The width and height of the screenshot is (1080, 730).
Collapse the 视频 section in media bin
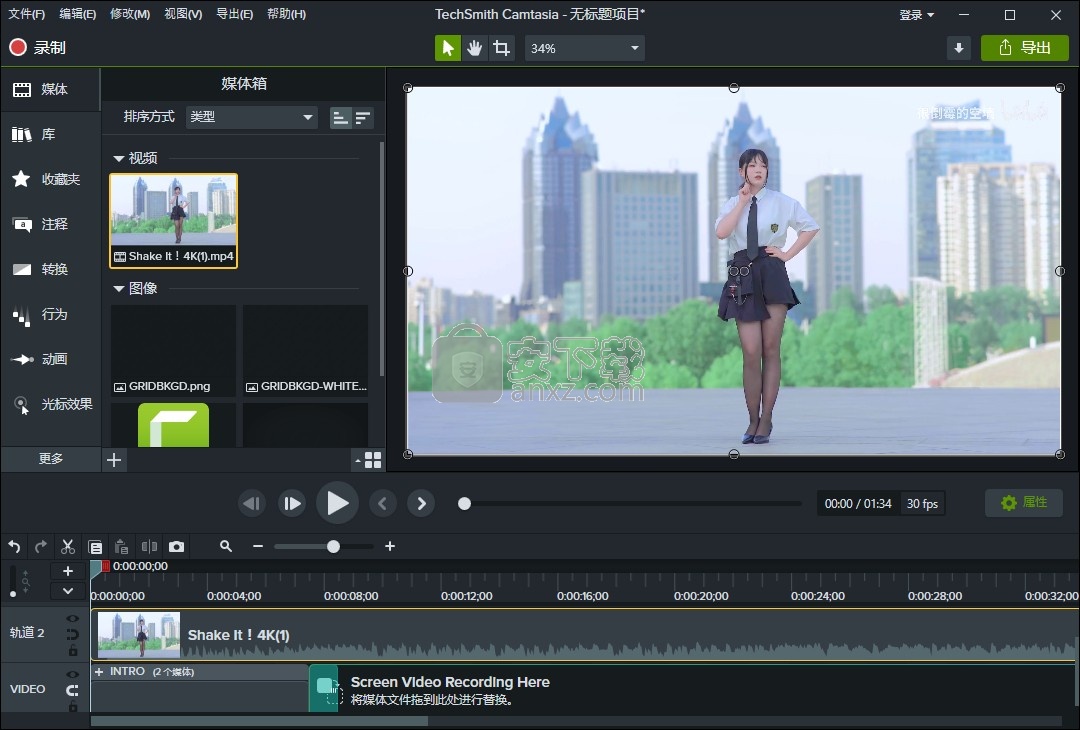click(x=119, y=158)
